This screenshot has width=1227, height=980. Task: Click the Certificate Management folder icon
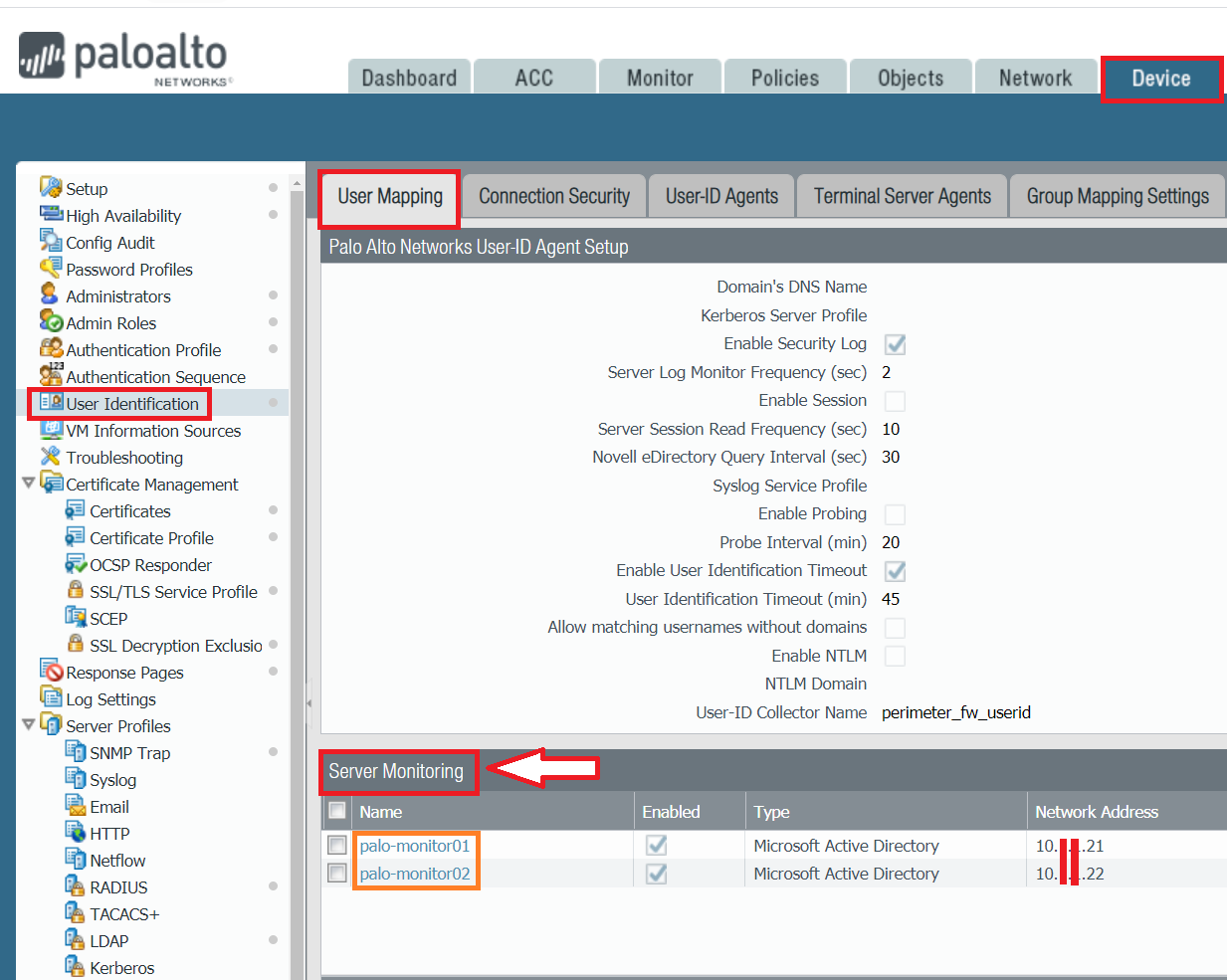[51, 483]
